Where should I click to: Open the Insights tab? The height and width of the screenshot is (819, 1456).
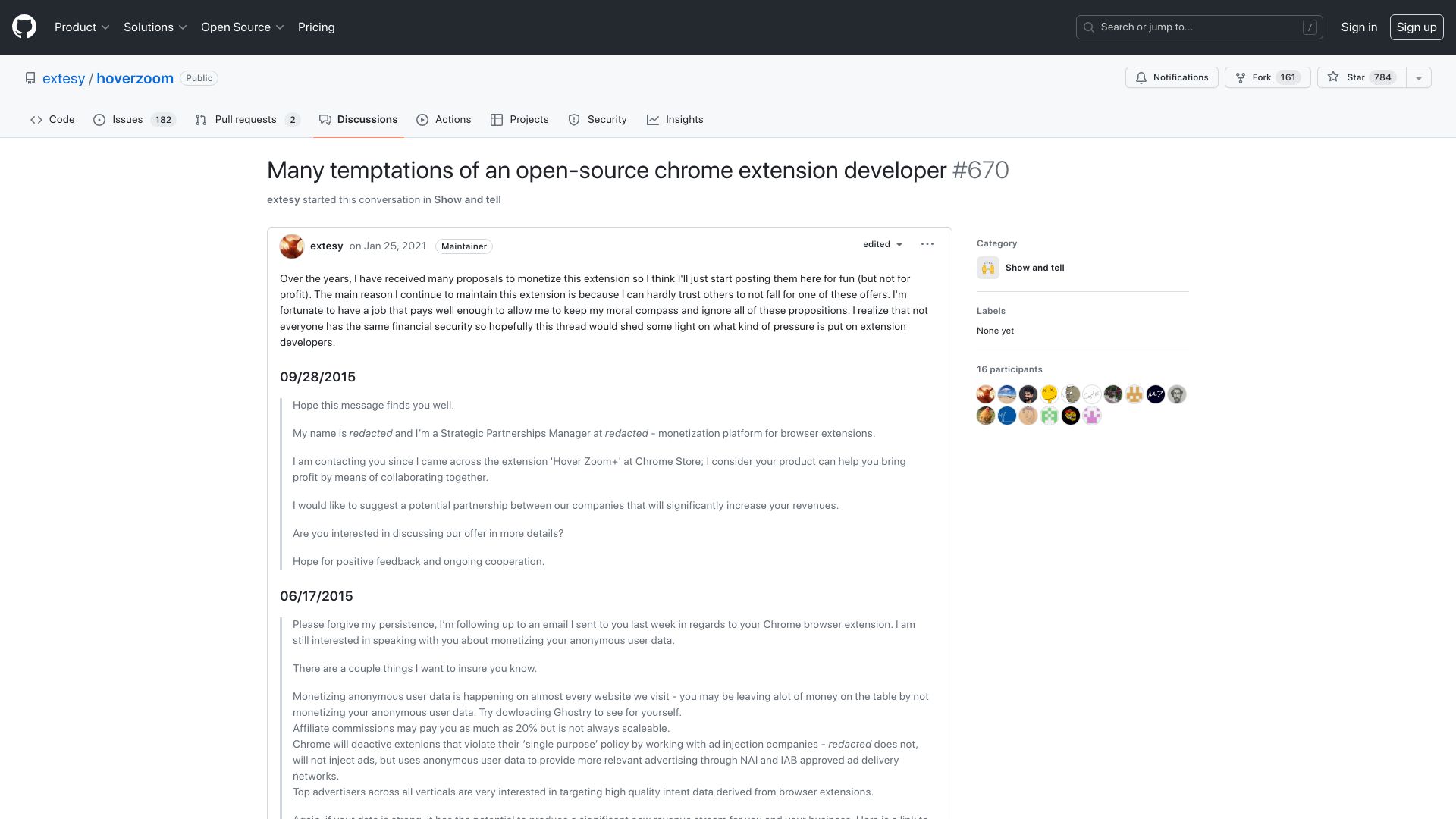point(675,119)
